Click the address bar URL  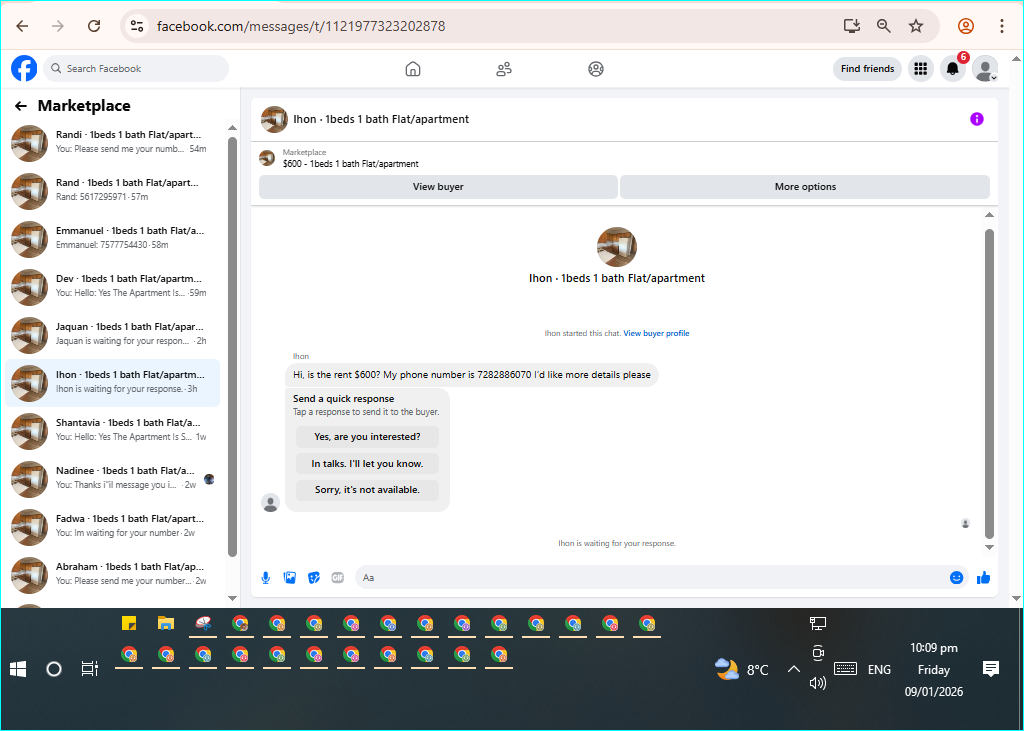(301, 26)
